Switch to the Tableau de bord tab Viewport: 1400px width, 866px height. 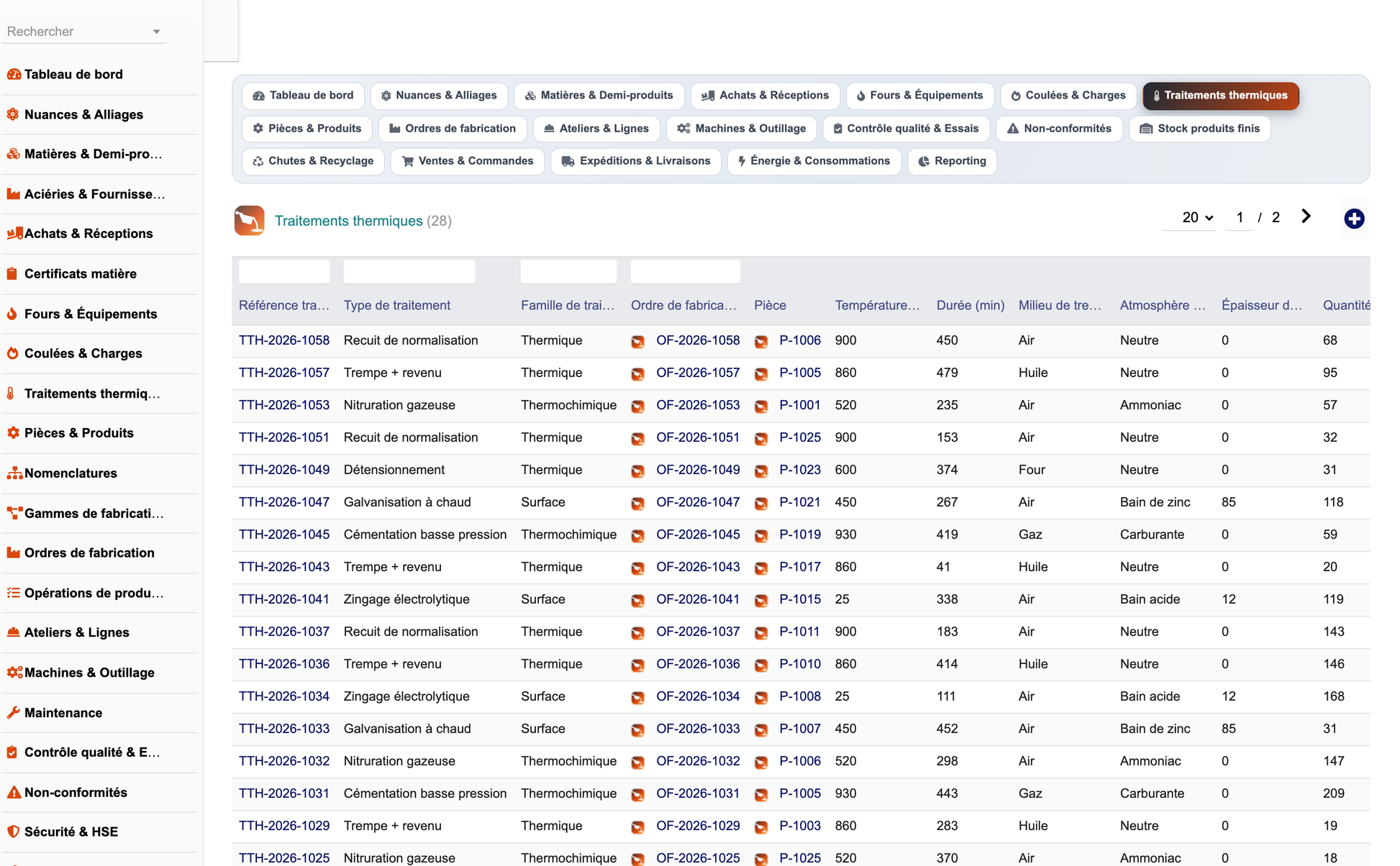coord(303,95)
